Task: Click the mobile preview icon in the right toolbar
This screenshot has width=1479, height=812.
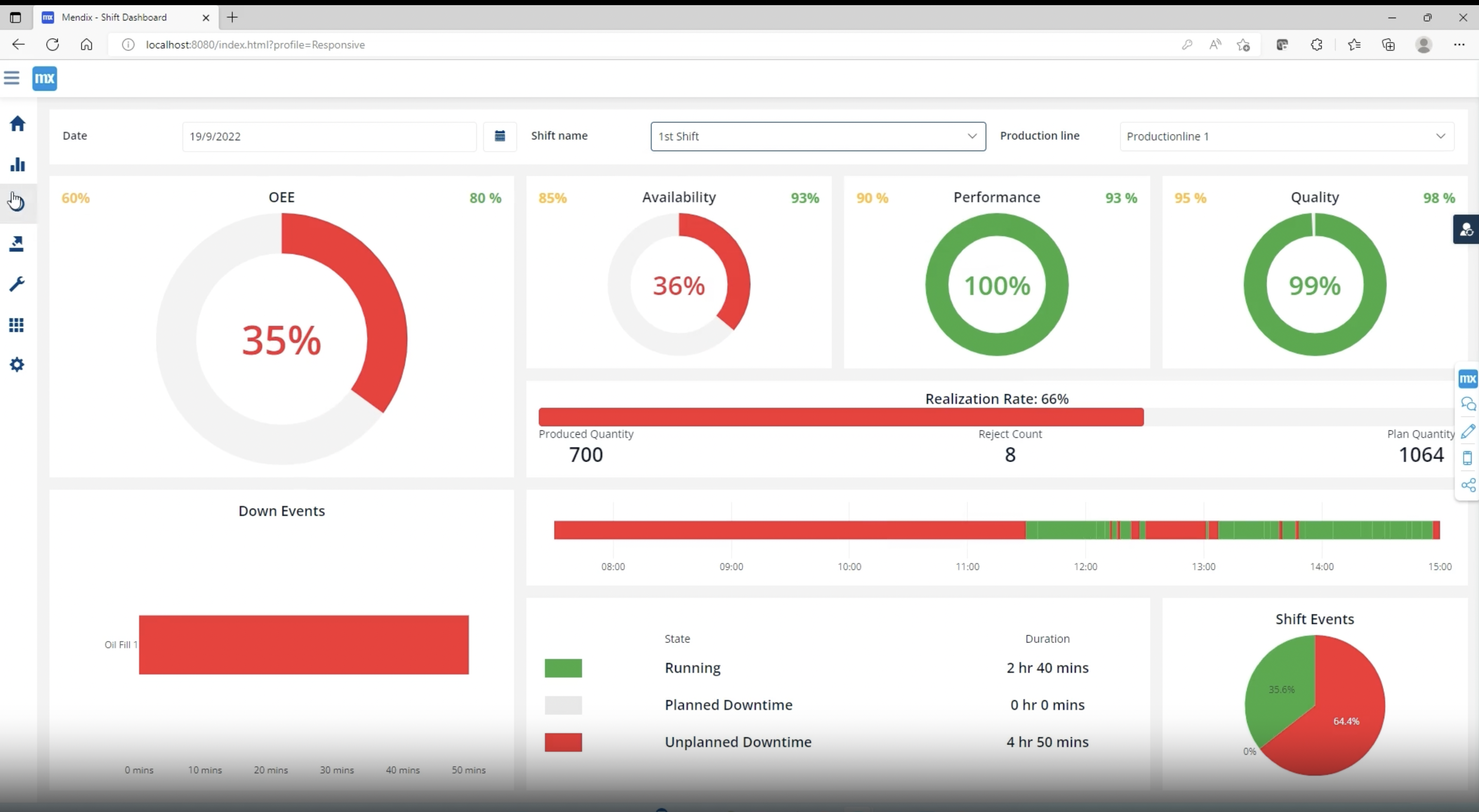Action: [1468, 458]
